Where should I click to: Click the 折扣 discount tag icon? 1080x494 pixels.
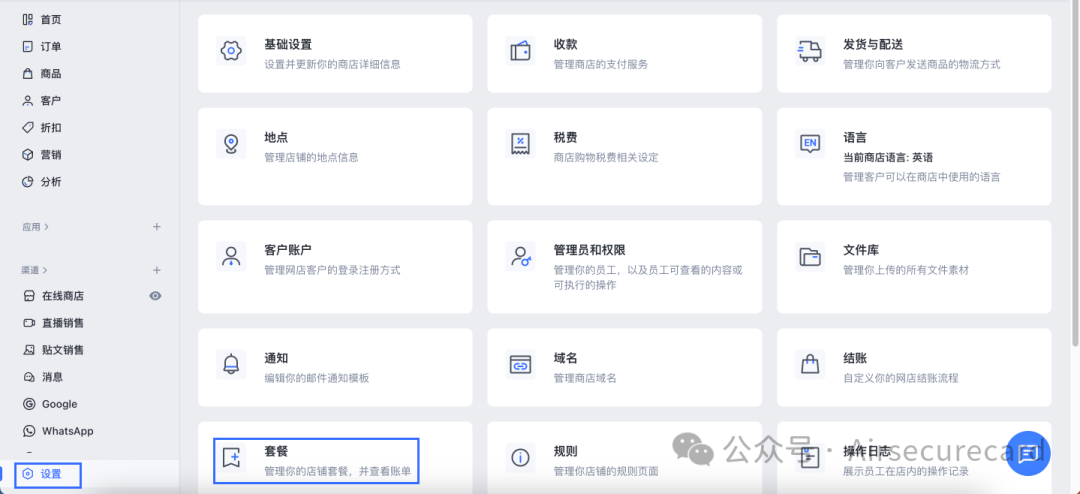coord(28,127)
